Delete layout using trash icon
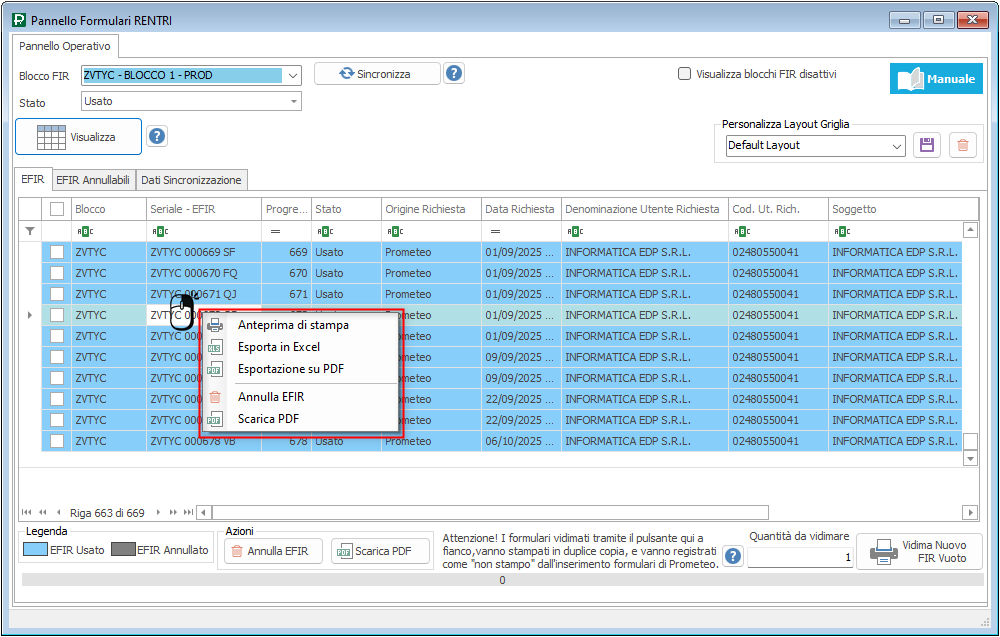This screenshot has width=1000, height=637. pyautogui.click(x=962, y=145)
